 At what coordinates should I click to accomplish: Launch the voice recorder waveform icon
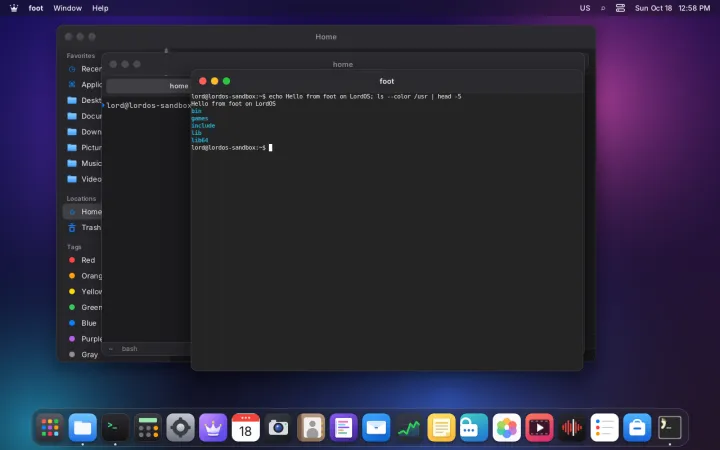pos(572,428)
